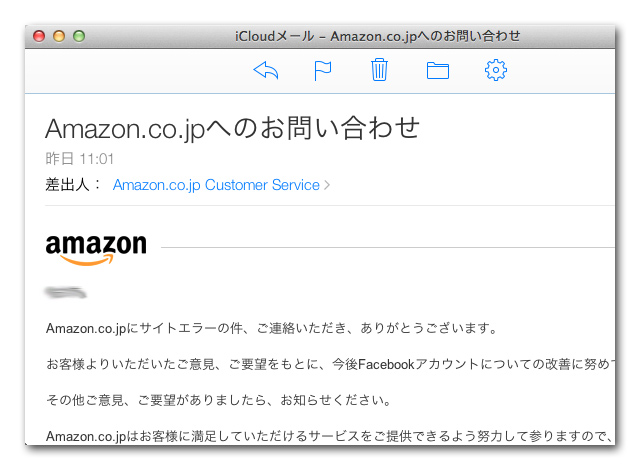Expand the chevron next to the sender name
640x470 pixels.
click(x=328, y=185)
